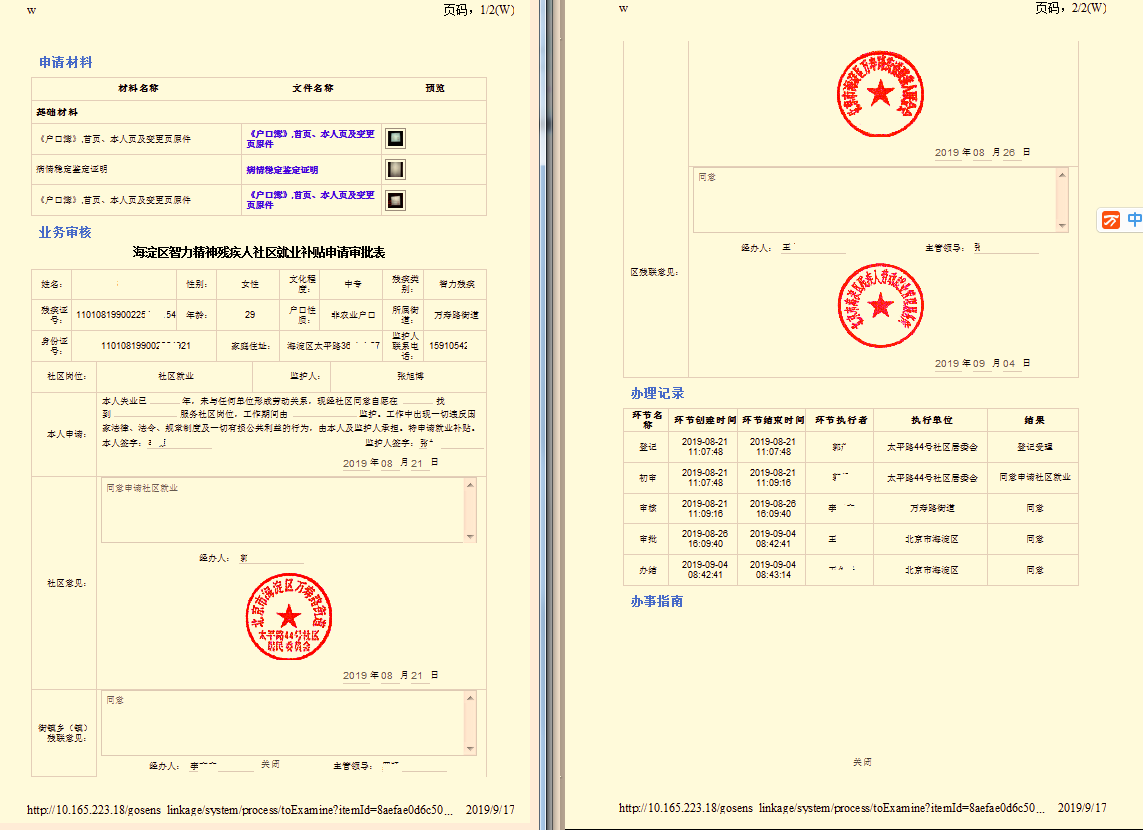
Task: Click the red stamp in 区残联意见 section
Action: pos(881,306)
